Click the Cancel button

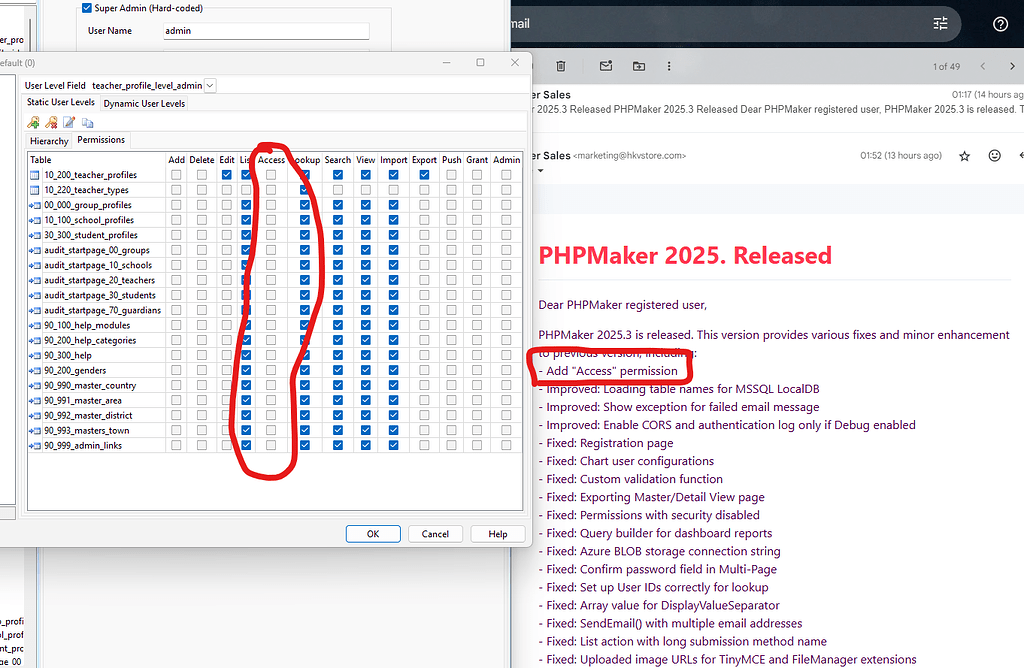tap(435, 533)
